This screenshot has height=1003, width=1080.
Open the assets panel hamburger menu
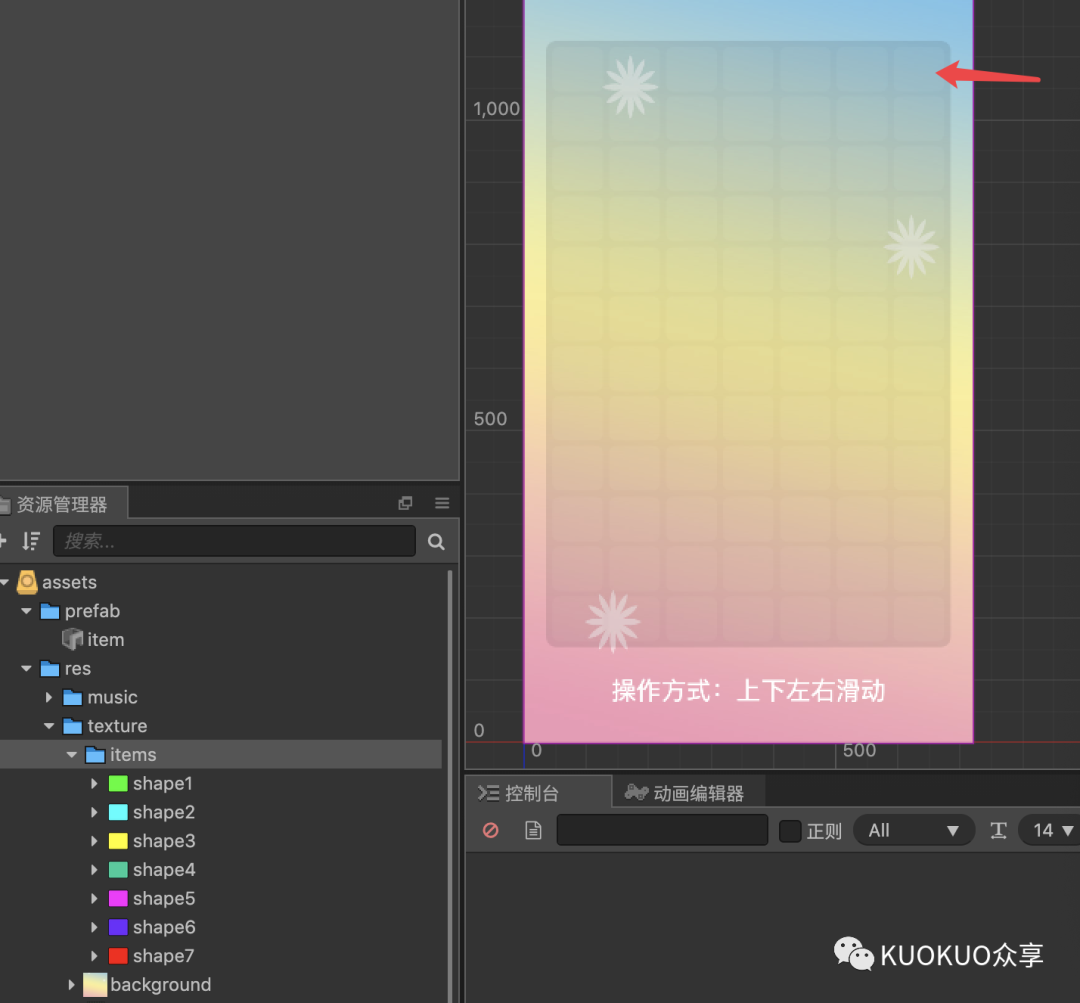(442, 503)
